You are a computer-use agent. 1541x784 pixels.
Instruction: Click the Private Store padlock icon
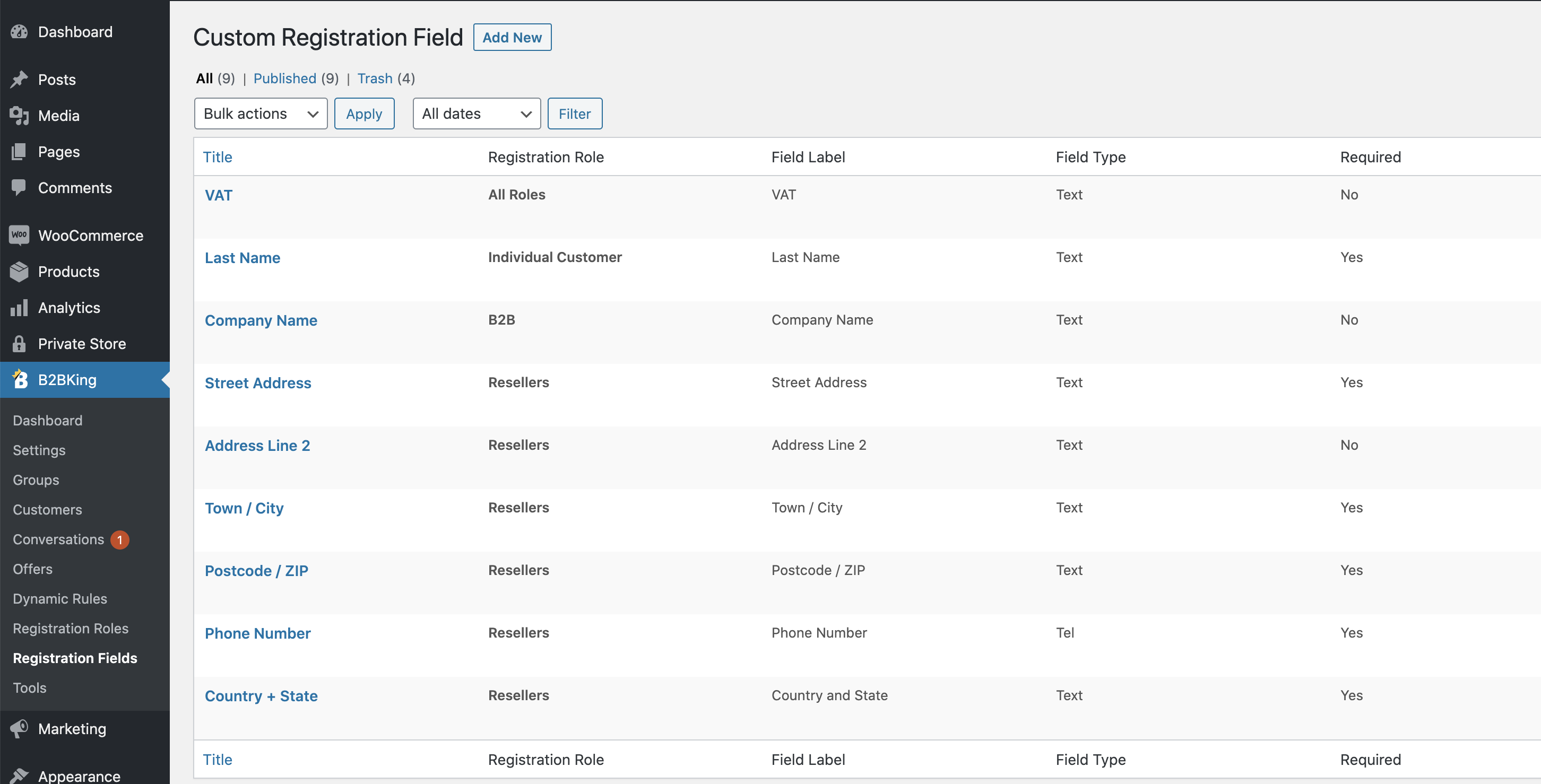click(19, 343)
